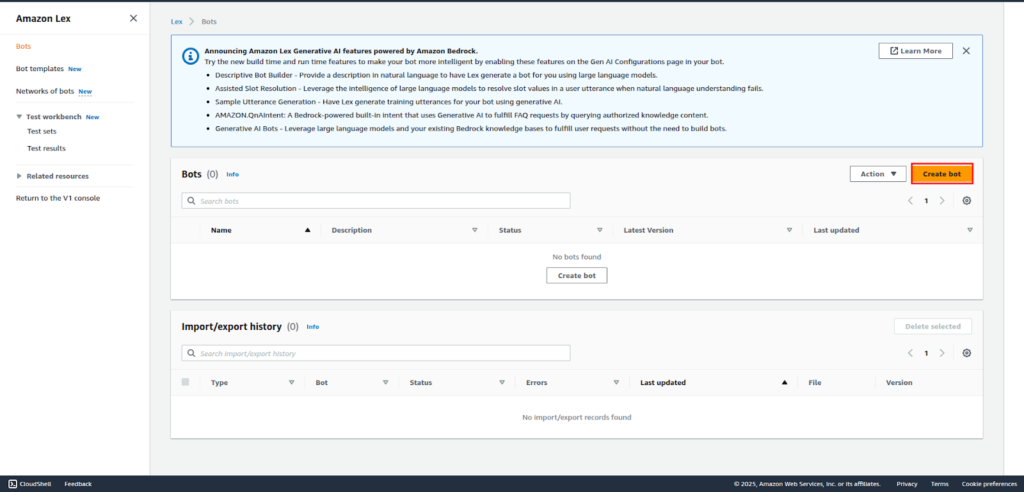This screenshot has height=492, width=1024.
Task: Open Bot column filter in history table
Action: [385, 382]
